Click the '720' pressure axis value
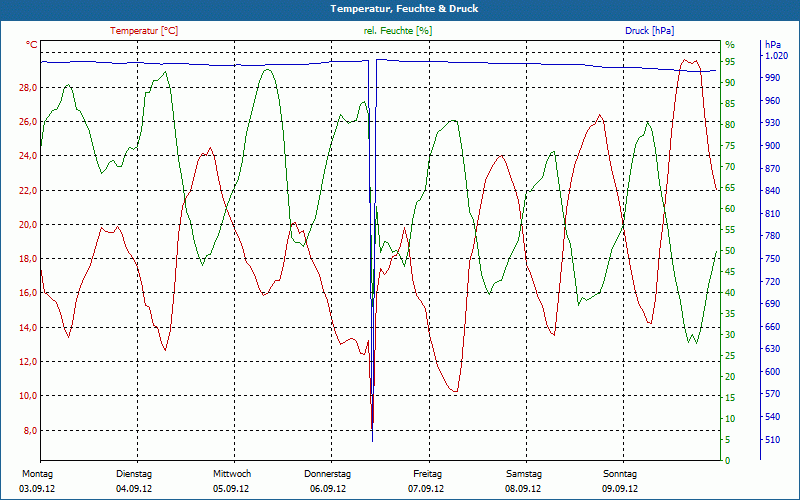This screenshot has width=800, height=500. (x=772, y=282)
